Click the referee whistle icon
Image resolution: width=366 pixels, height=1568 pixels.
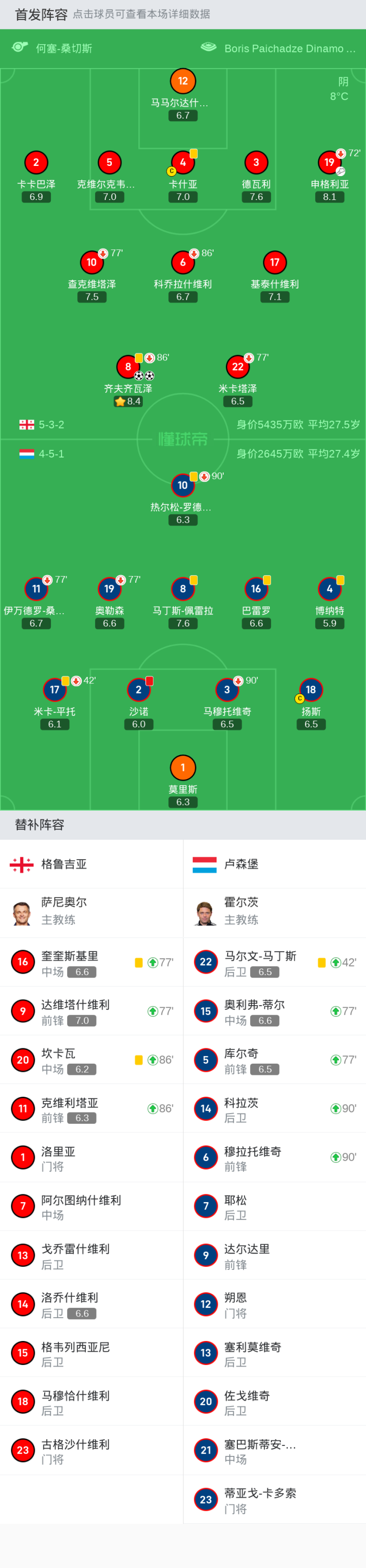click(x=20, y=47)
